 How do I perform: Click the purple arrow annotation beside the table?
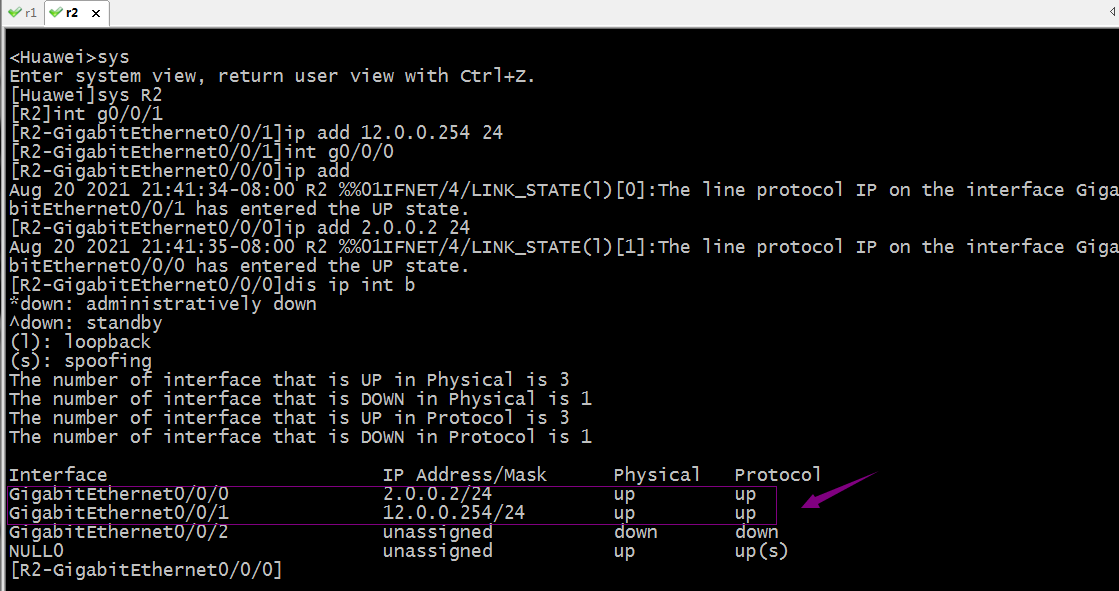839,490
